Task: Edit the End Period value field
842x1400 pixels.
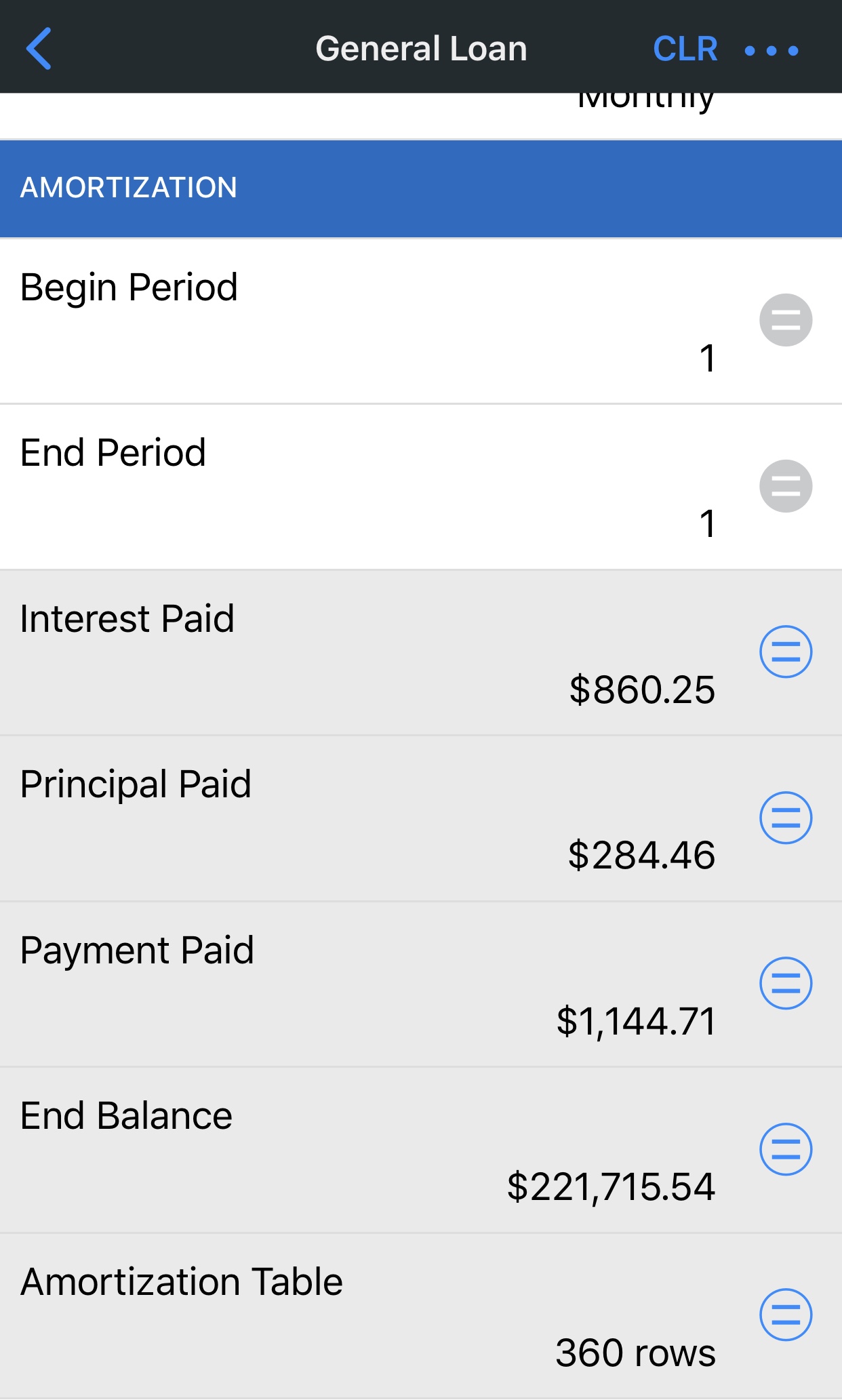Action: tap(707, 524)
